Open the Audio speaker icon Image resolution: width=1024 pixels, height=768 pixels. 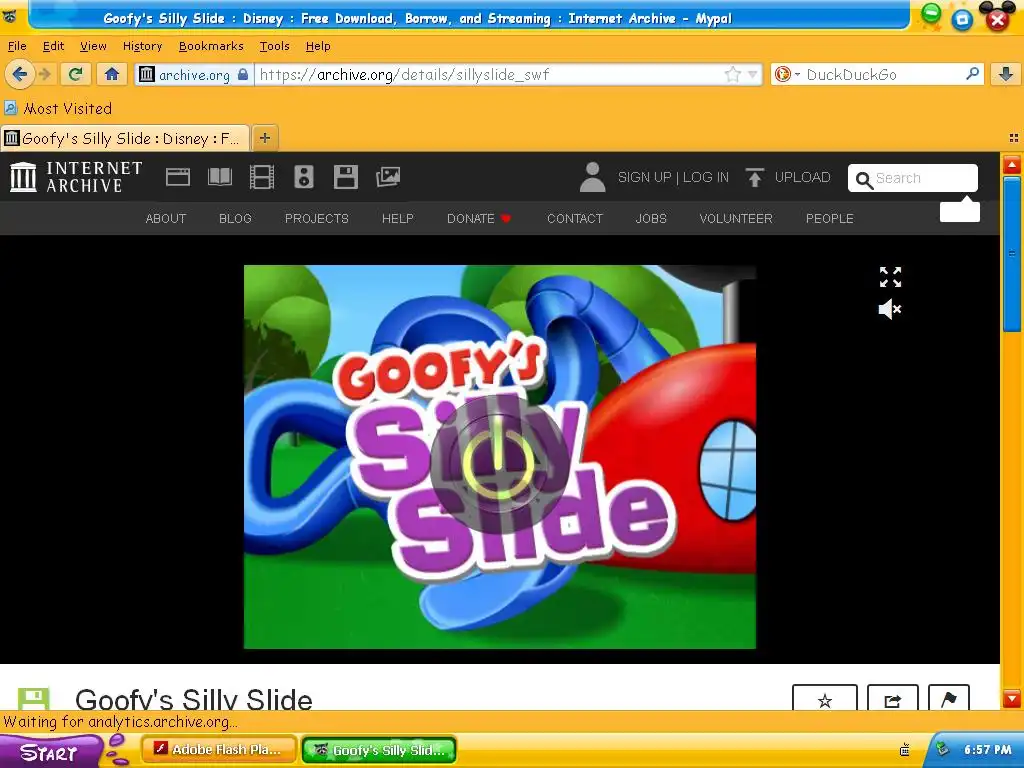coord(304,177)
